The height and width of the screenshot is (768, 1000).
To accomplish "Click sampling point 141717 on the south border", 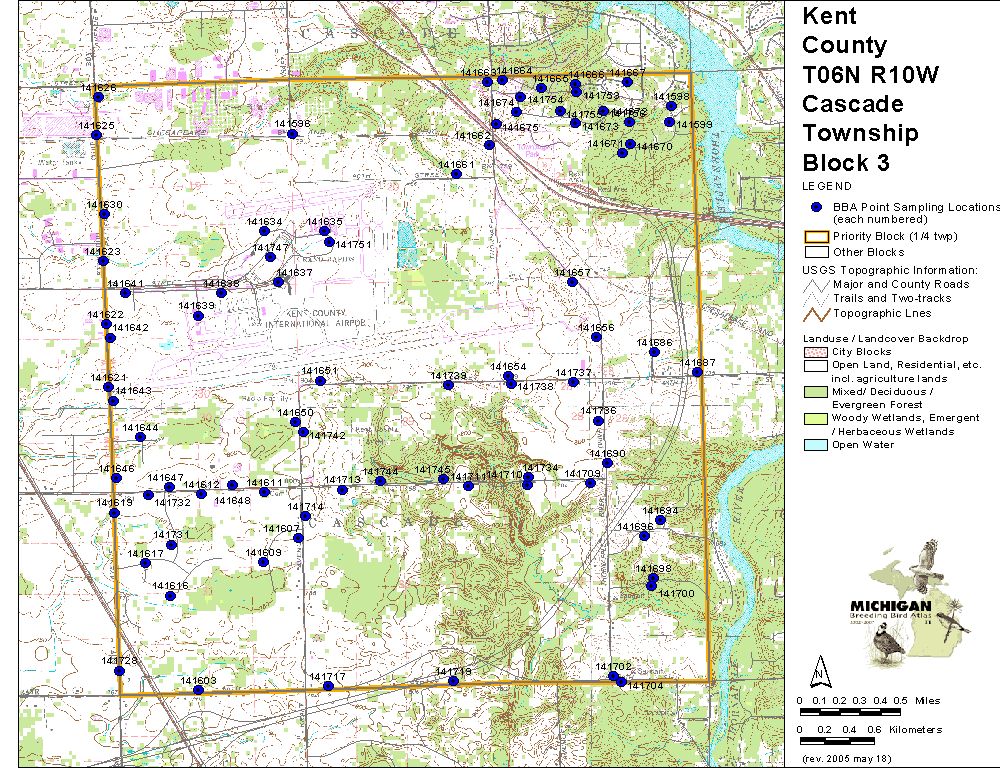I will [328, 686].
